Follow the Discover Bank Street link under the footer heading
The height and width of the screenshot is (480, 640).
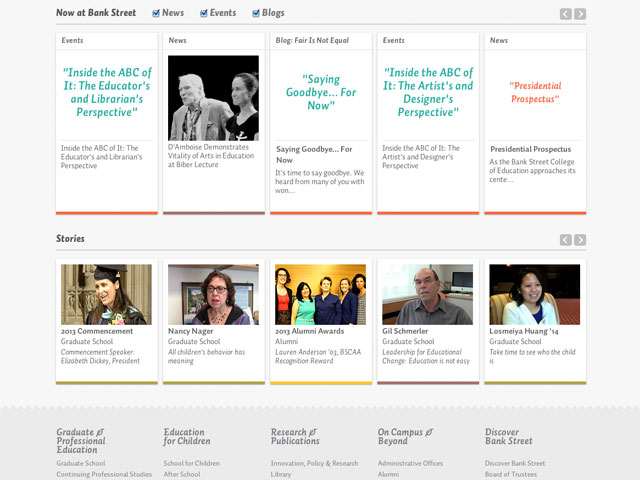(x=515, y=463)
